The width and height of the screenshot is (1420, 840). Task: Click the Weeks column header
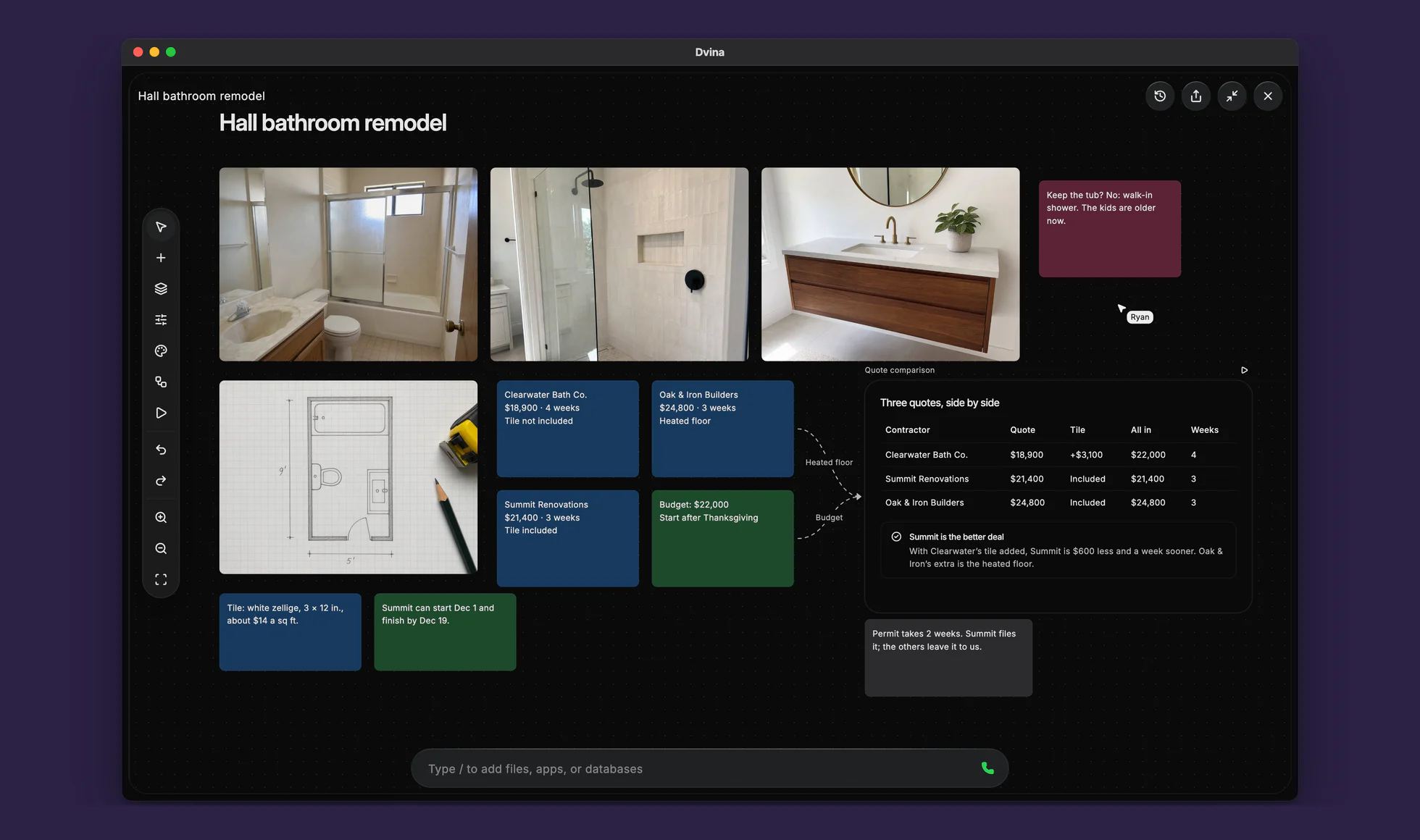[x=1204, y=430]
